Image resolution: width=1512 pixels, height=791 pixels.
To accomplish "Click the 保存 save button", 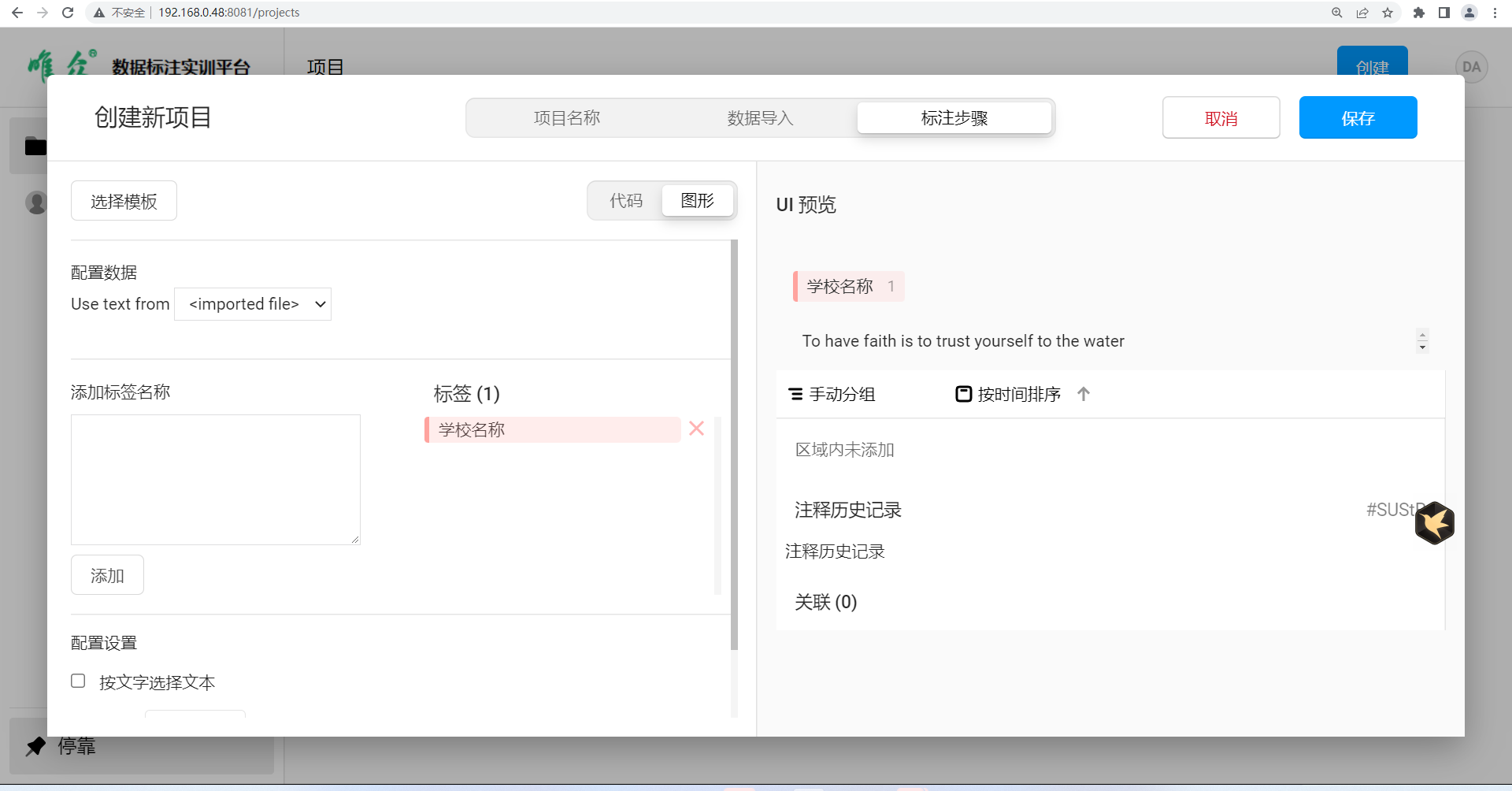I will (1358, 118).
